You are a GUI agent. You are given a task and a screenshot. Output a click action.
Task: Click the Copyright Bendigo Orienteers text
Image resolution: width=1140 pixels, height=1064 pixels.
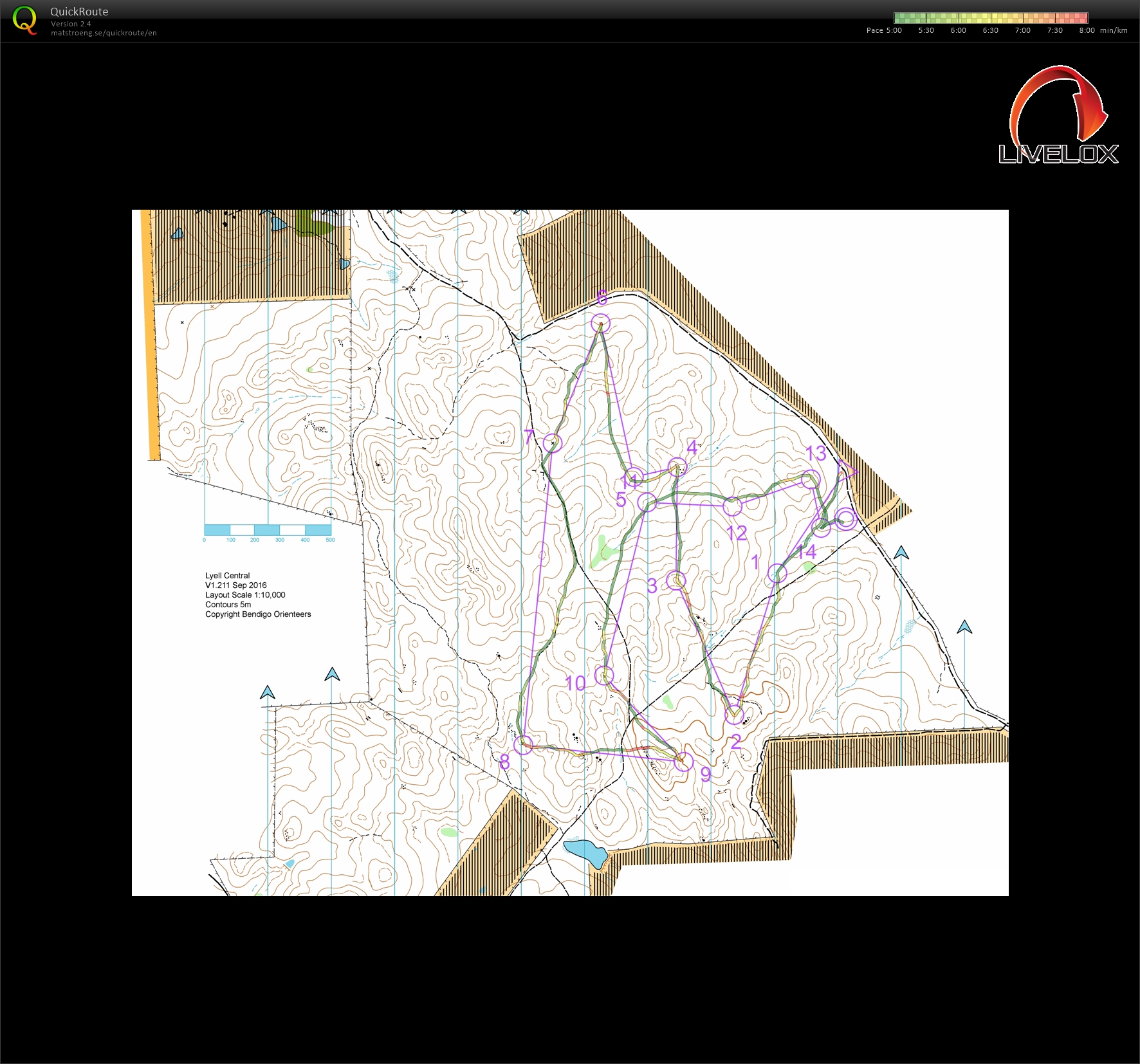[x=258, y=614]
